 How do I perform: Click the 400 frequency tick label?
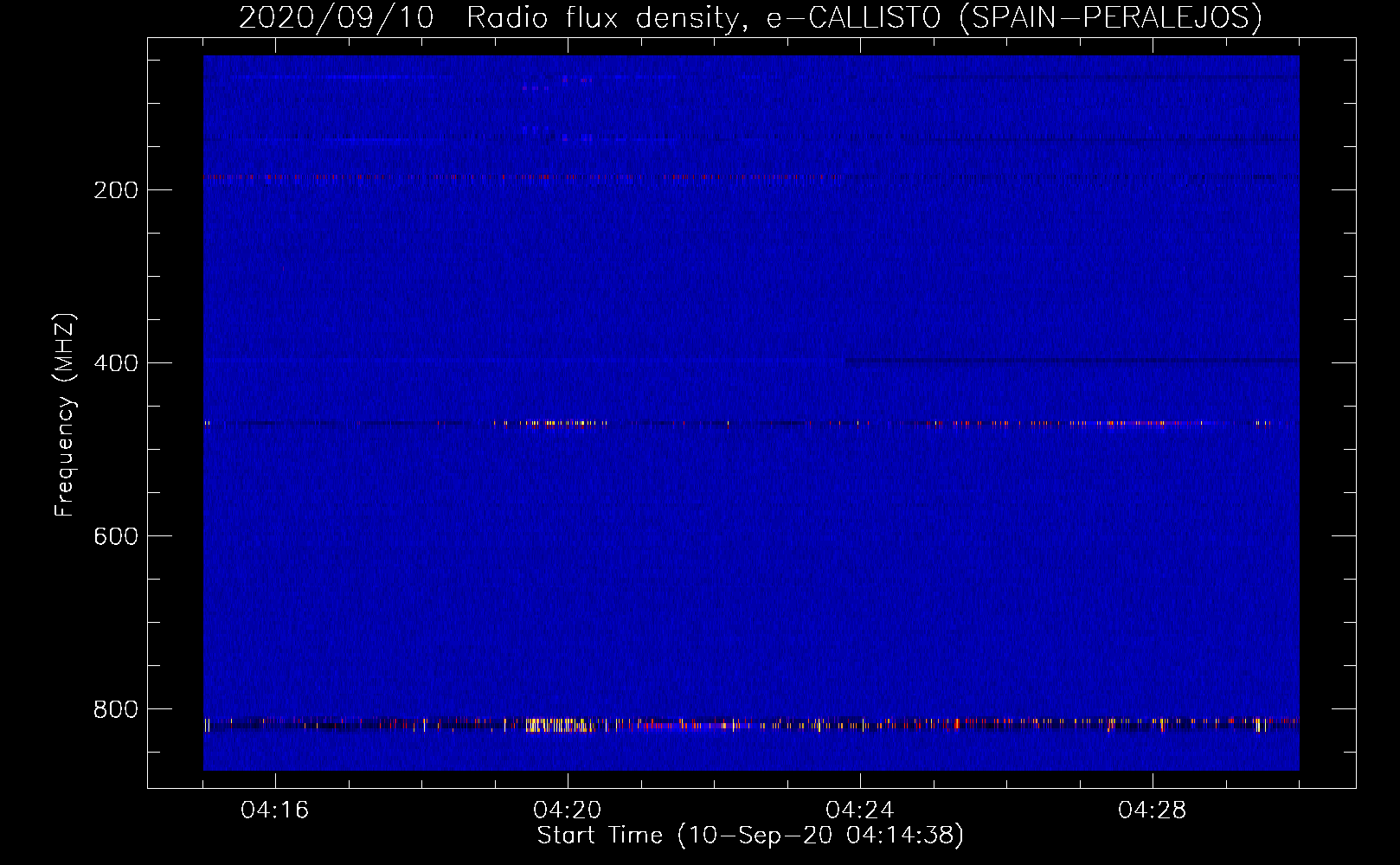pos(116,363)
